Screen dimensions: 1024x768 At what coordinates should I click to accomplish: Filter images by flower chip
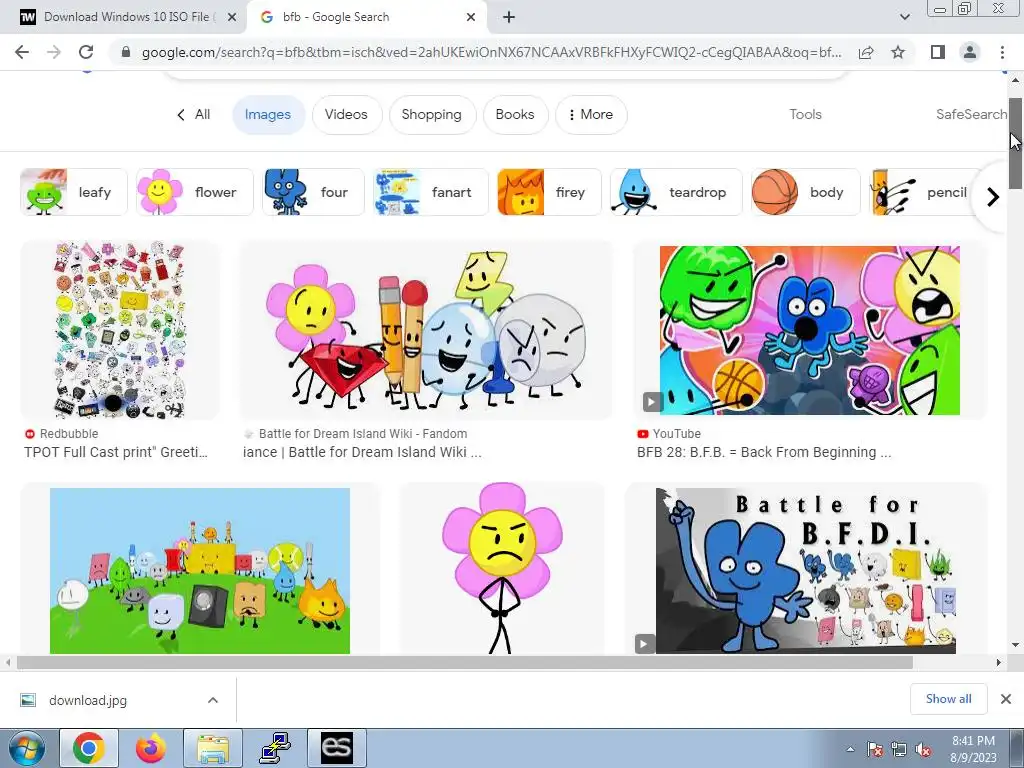coord(195,192)
